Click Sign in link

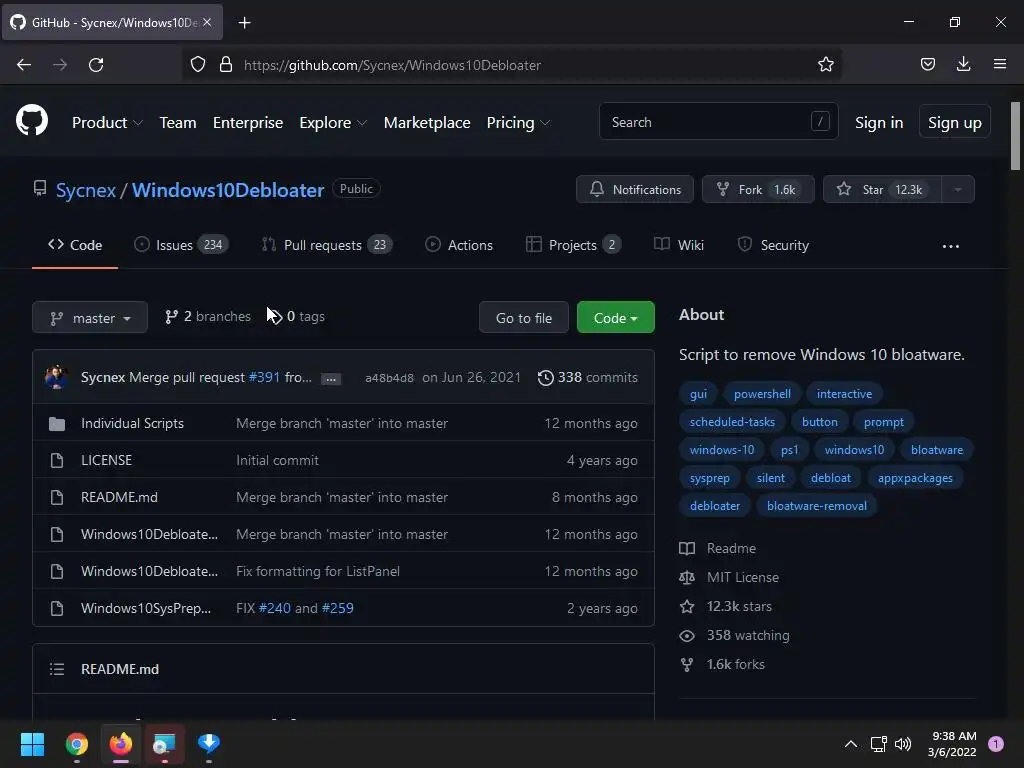tap(879, 123)
